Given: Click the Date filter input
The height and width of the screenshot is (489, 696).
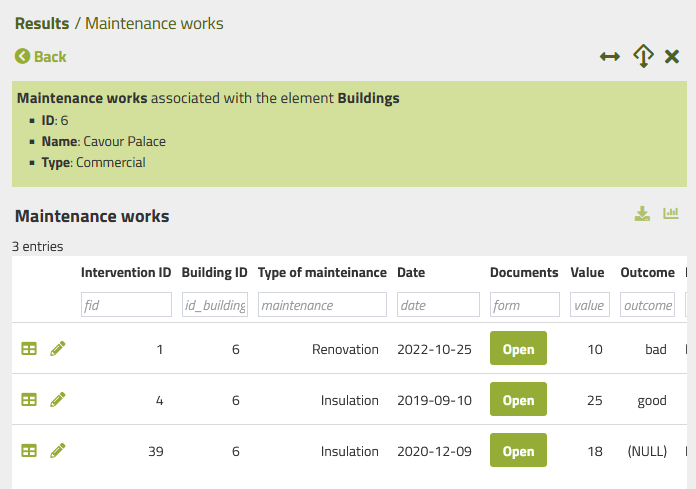Looking at the screenshot, I should (x=438, y=305).
